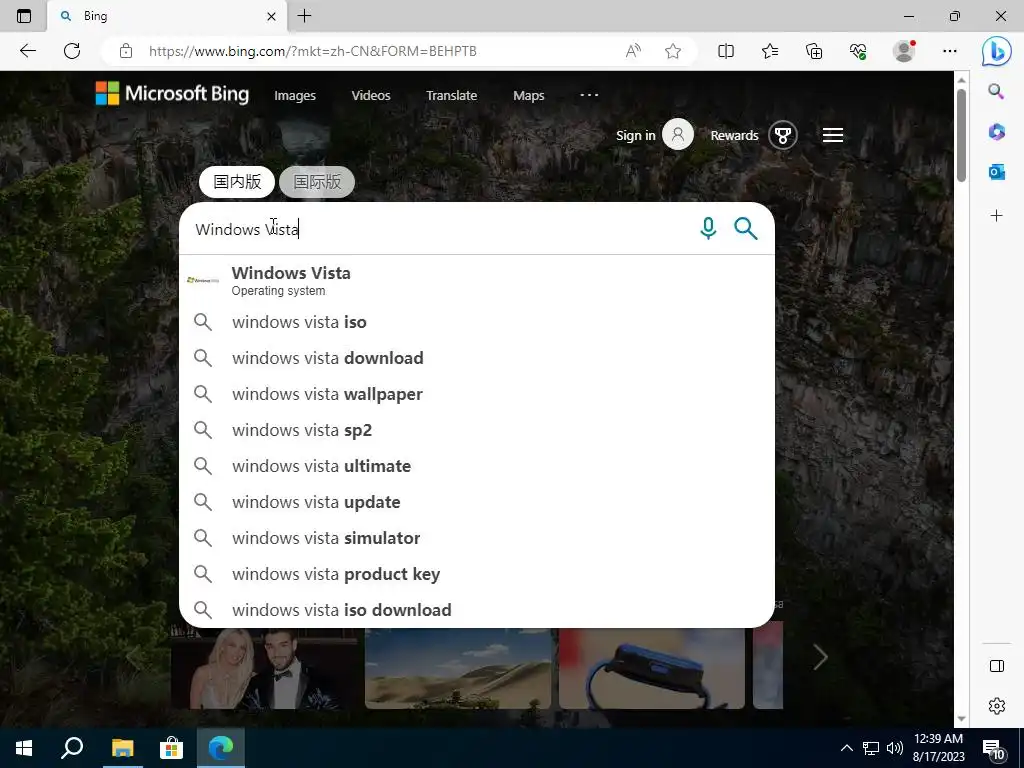Open Microsoft Store from taskbar
This screenshot has height=768, width=1024.
[171, 748]
